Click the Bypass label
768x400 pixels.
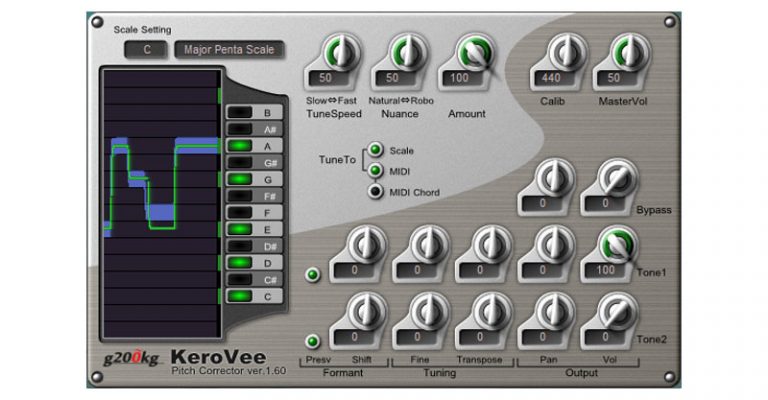653,210
